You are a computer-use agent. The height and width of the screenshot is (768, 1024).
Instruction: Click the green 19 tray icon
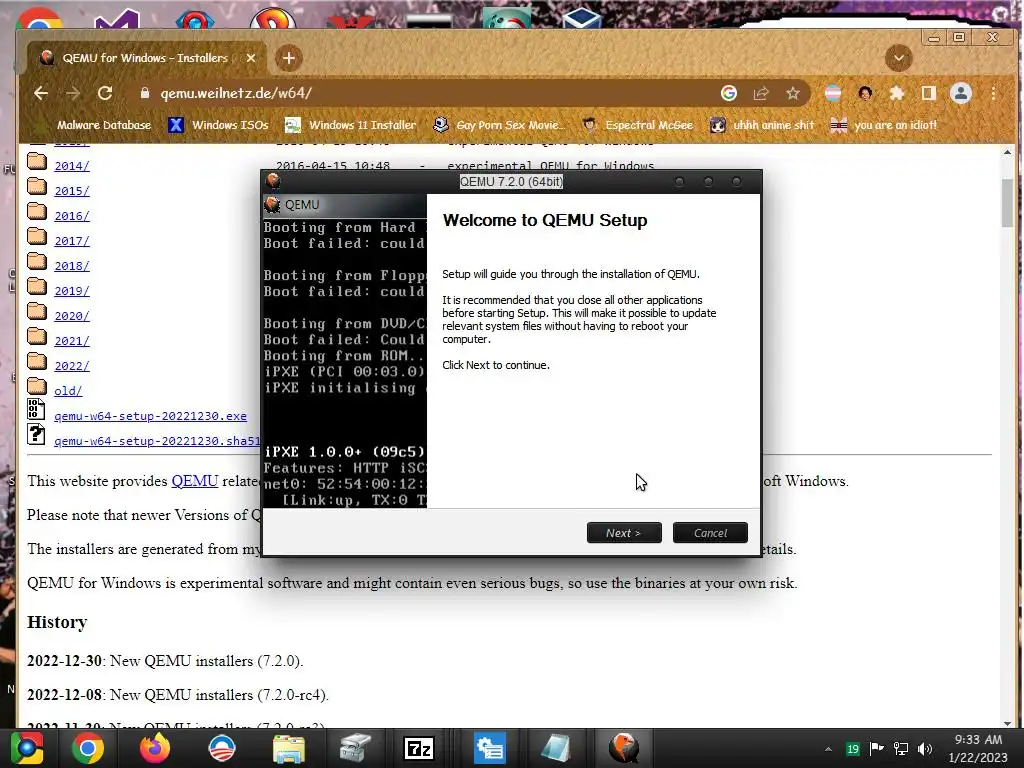pyautogui.click(x=852, y=749)
